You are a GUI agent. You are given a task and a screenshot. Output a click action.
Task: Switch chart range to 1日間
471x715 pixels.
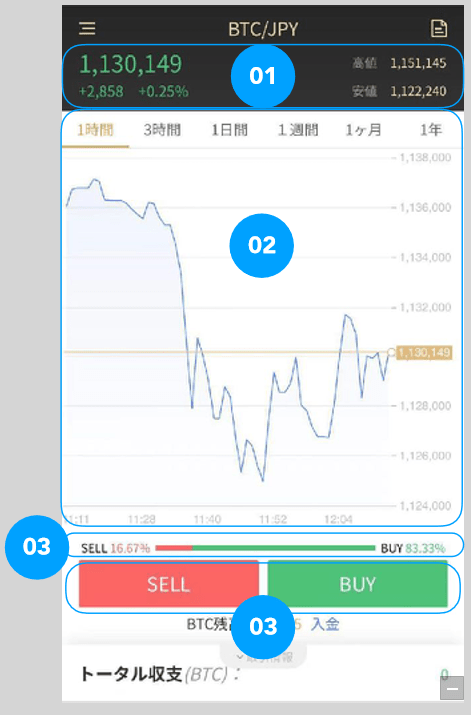(229, 130)
